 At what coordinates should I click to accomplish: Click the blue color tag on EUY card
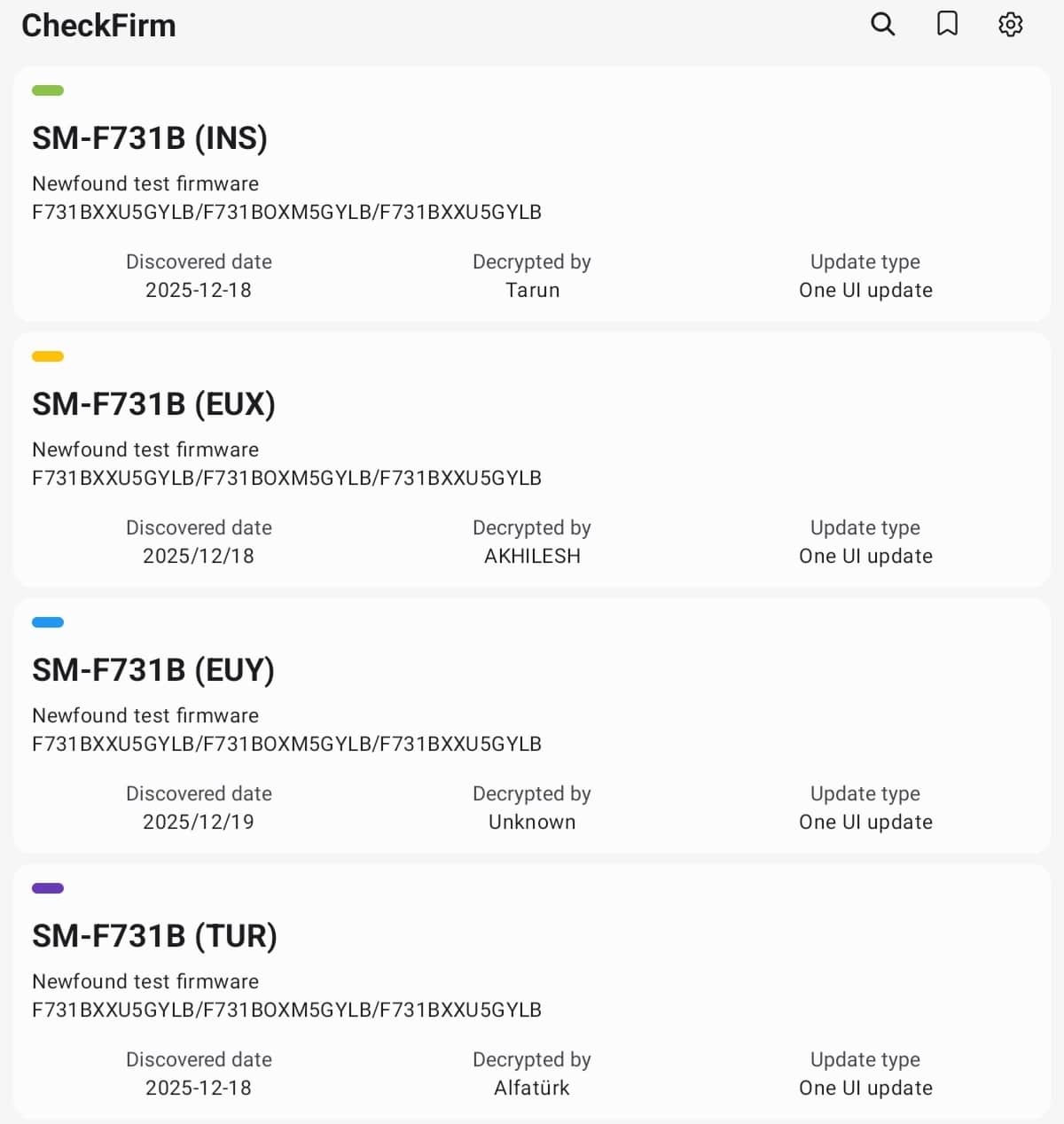point(48,622)
